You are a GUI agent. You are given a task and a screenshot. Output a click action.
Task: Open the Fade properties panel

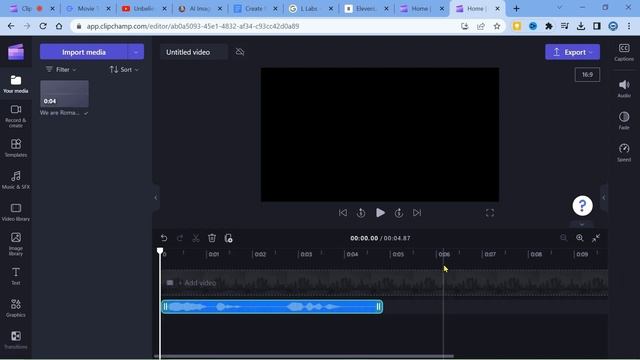[x=624, y=120]
